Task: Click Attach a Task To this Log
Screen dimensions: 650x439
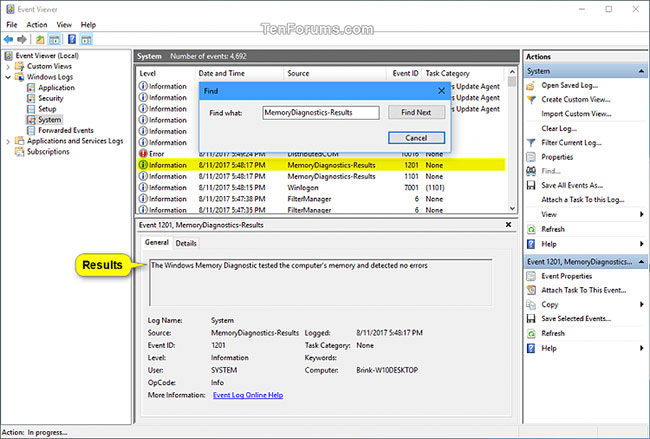Action: coord(582,200)
